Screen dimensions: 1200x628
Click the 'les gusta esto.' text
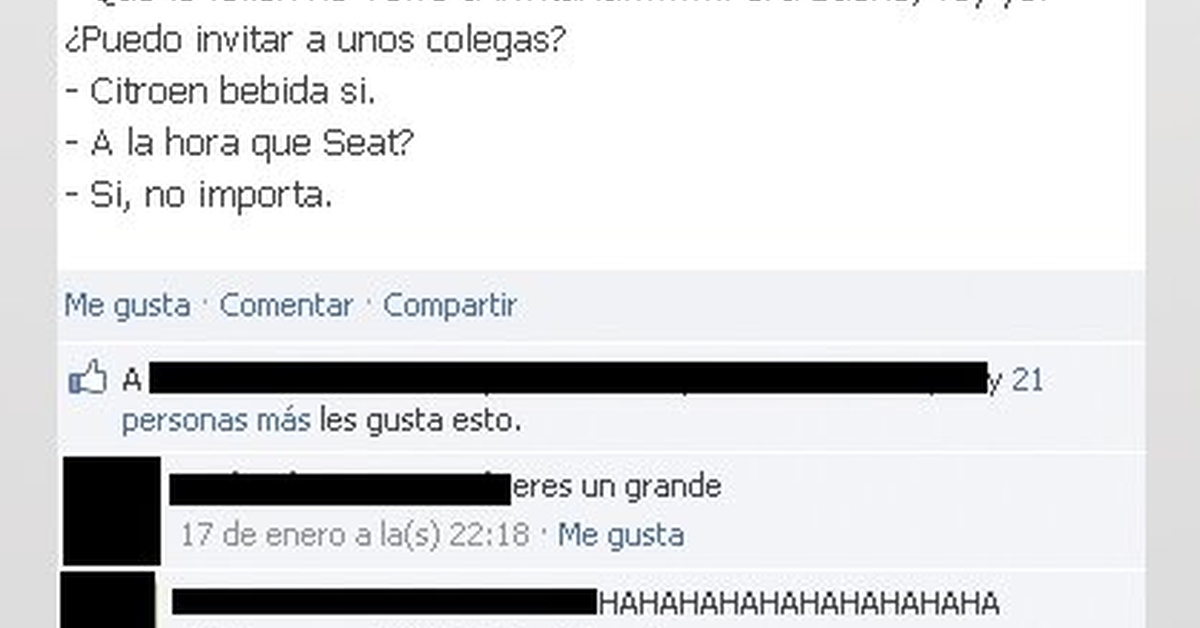point(420,421)
